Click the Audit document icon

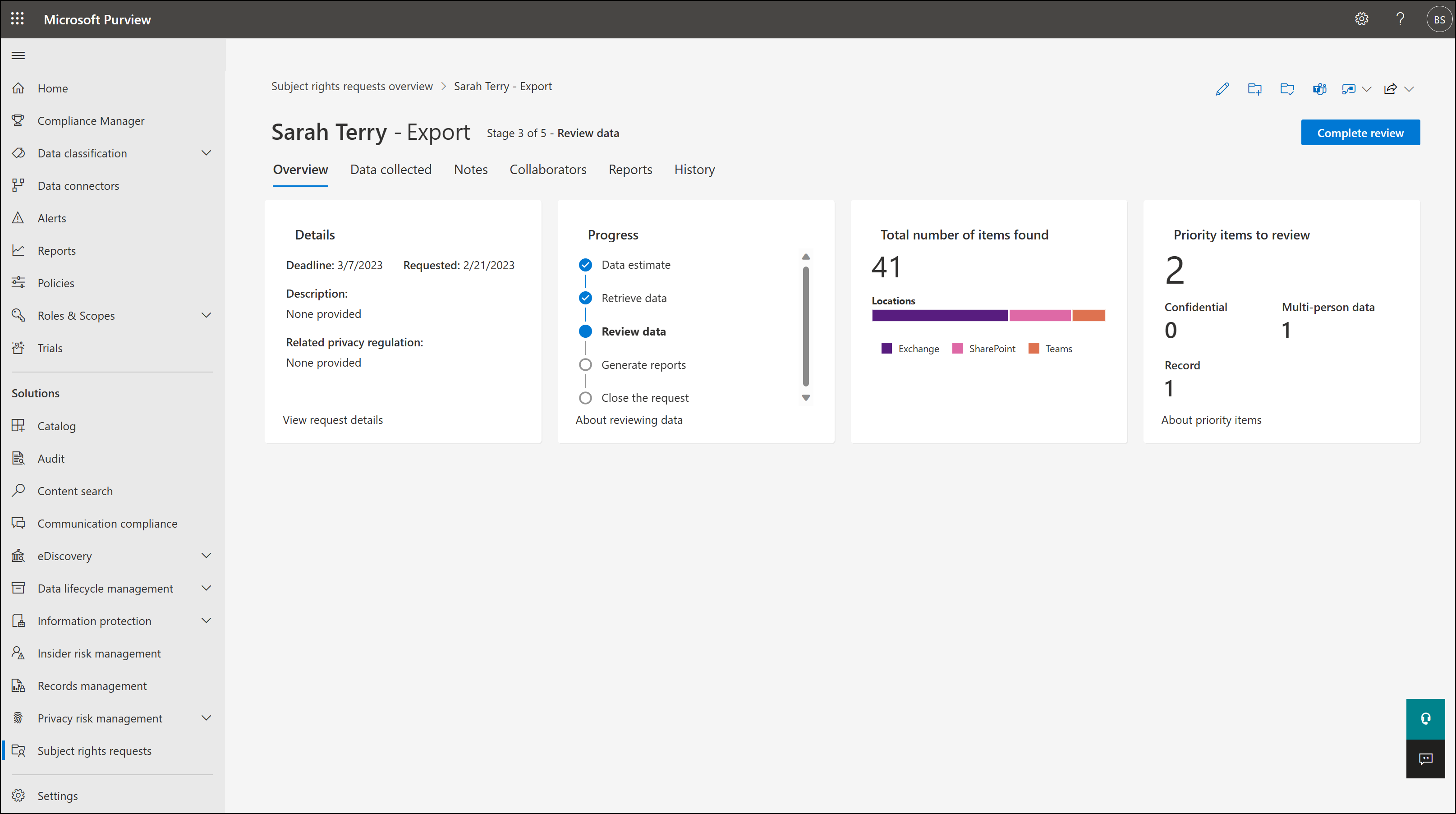[18, 458]
